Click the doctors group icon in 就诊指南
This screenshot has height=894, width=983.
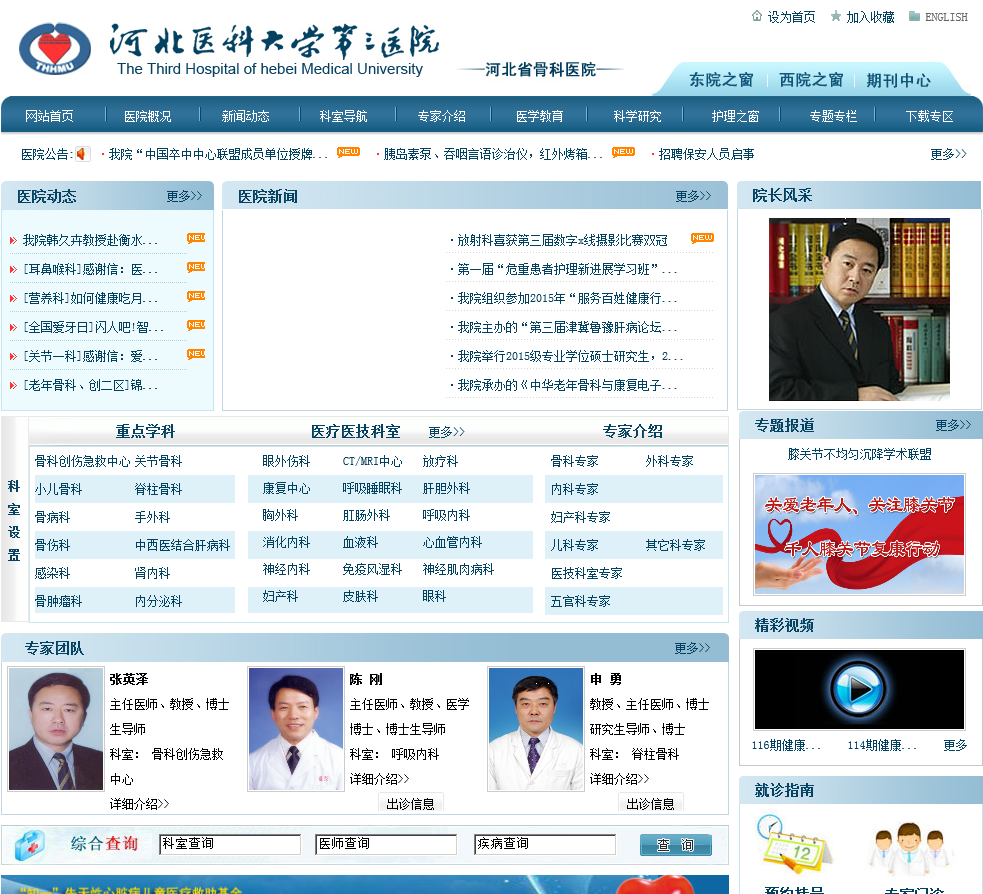pos(912,848)
